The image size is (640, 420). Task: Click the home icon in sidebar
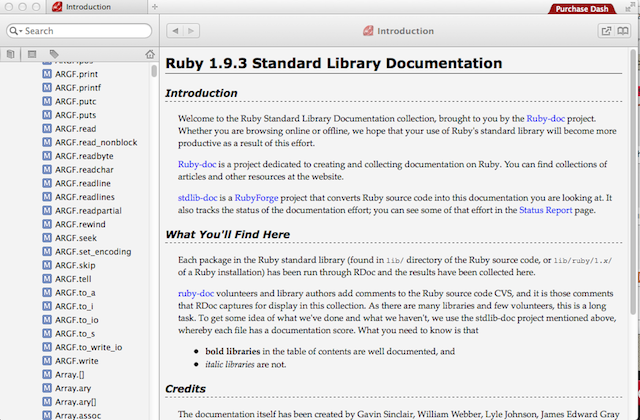[149, 54]
